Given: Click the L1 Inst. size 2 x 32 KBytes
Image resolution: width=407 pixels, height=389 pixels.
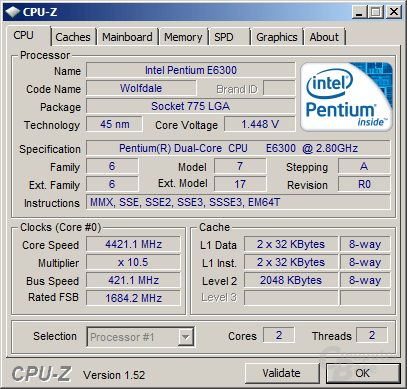Looking at the screenshot, I should click(291, 262).
